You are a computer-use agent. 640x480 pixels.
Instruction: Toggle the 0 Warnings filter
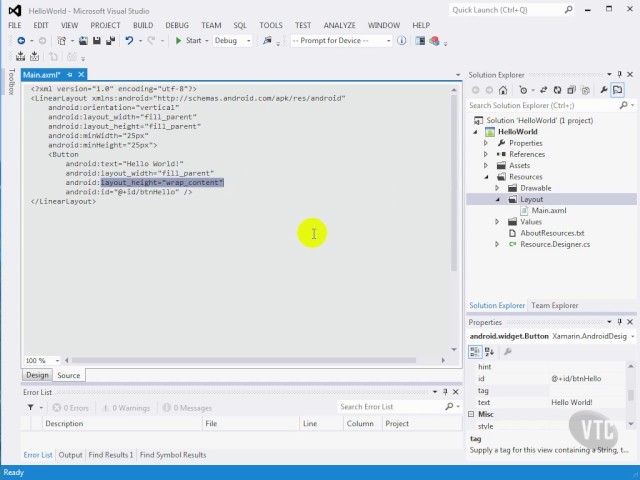point(126,408)
